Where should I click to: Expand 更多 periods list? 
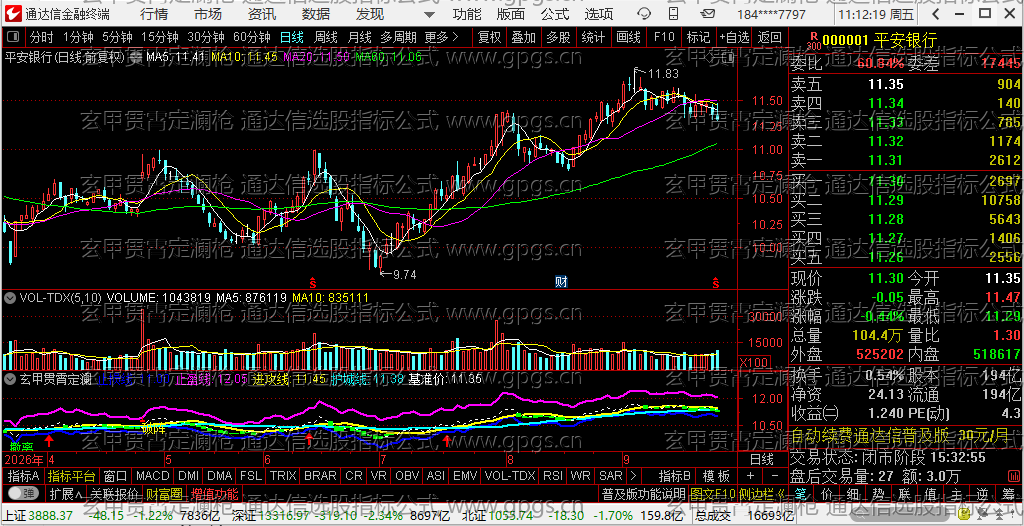[x=441, y=37]
